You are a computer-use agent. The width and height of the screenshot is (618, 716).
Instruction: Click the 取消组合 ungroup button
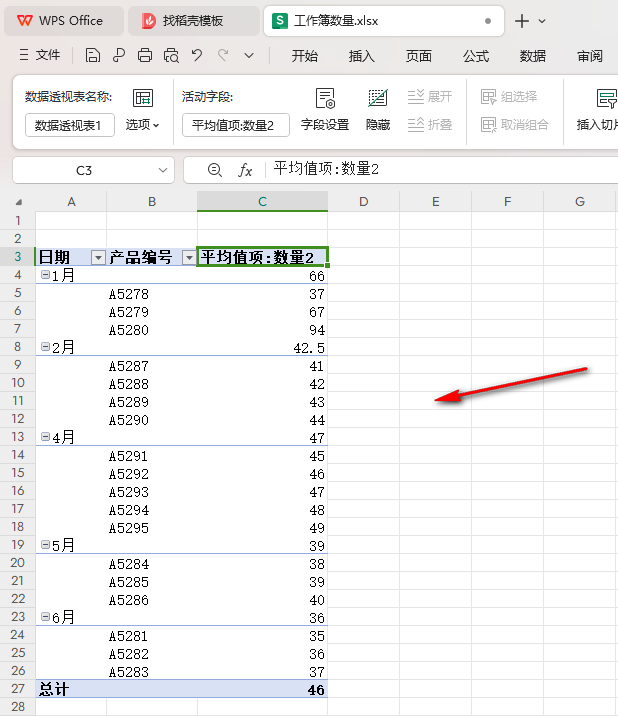click(514, 125)
